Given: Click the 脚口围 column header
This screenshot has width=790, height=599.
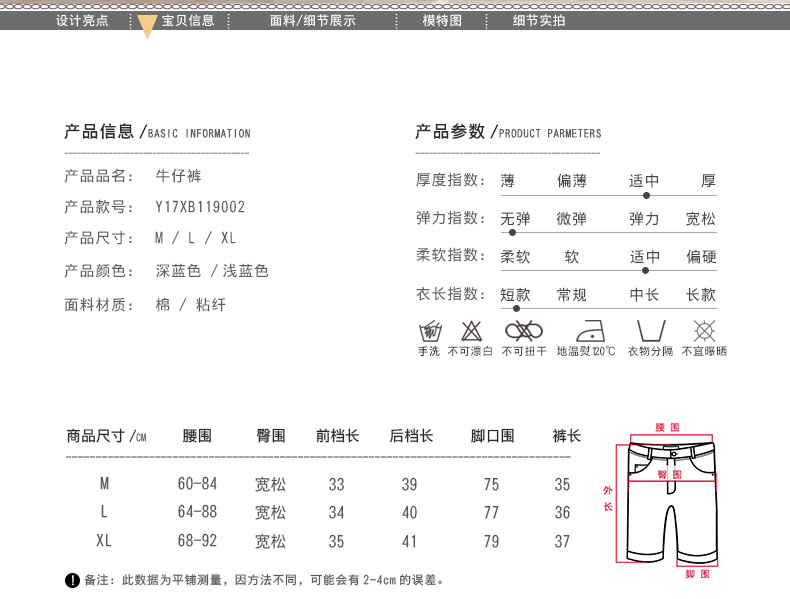Looking at the screenshot, I should 492,436.
